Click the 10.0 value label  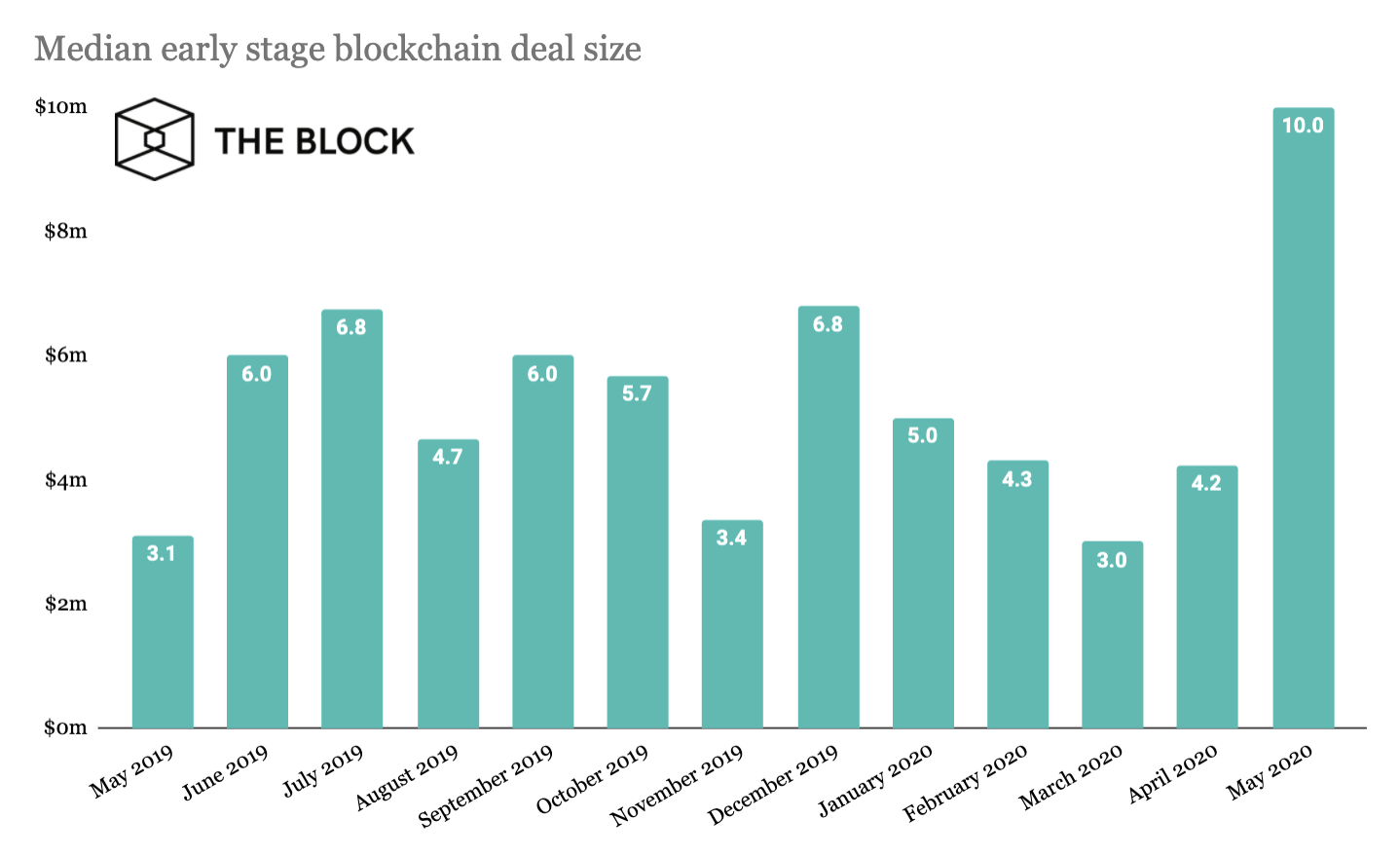pos(1303,126)
